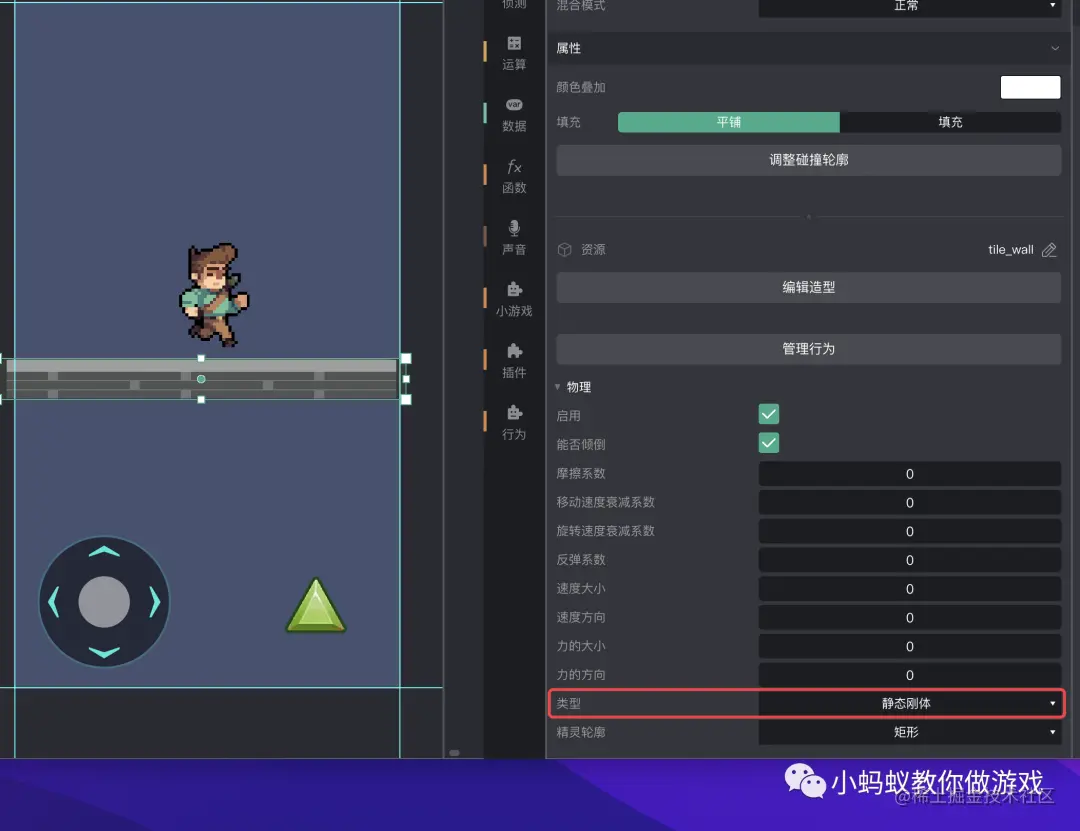Open the 精灵轮廓 dropdown showing 矩形

point(908,732)
